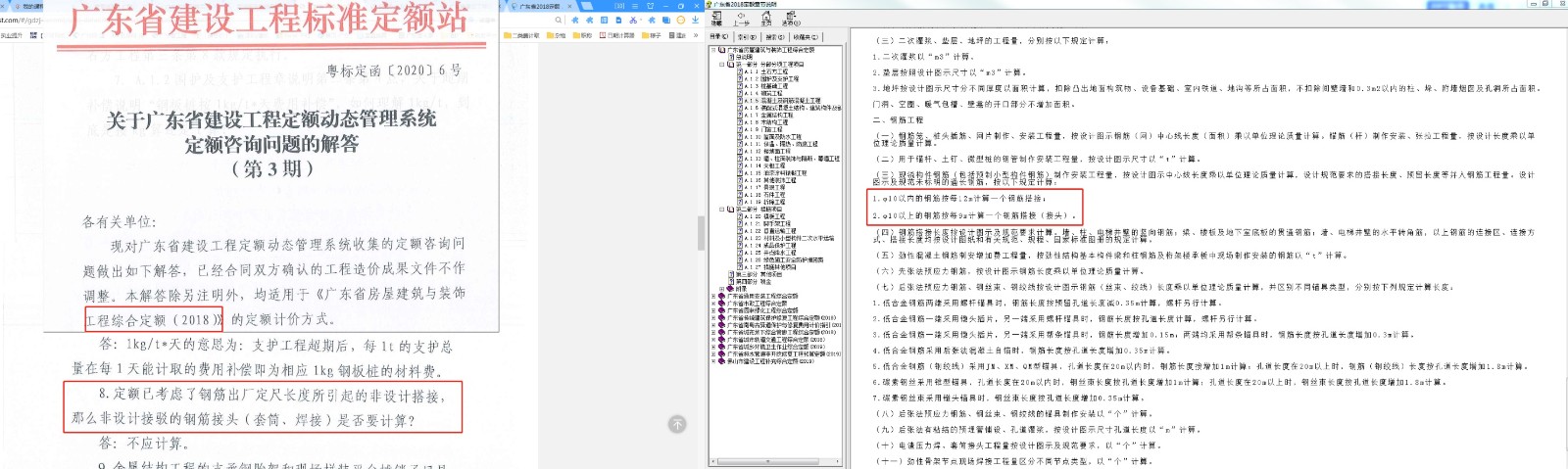The image size is (1568, 469).
Task: Click the browser page vertical scrollbar thumb
Action: [x=701, y=233]
